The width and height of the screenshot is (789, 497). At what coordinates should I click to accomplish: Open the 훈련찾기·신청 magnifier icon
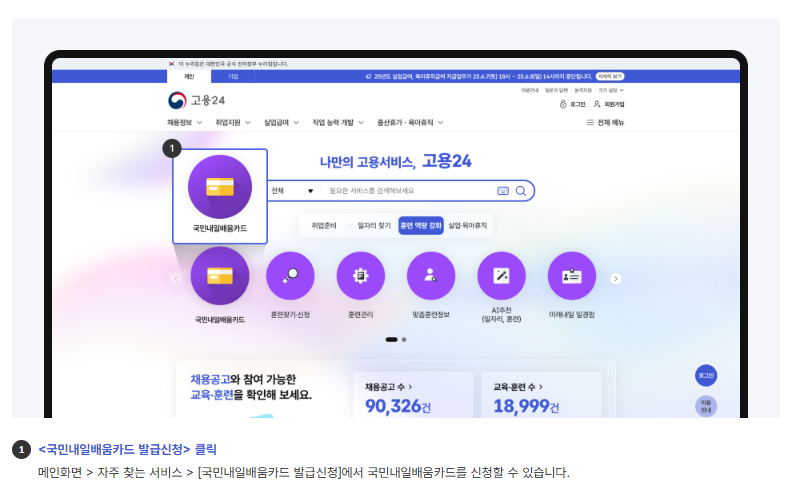pos(290,276)
